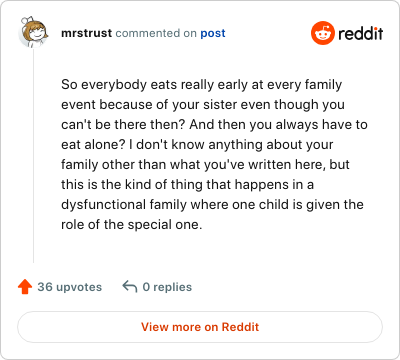Click the Reddit Snoo logo icon
400x360 pixels.
coord(322,33)
